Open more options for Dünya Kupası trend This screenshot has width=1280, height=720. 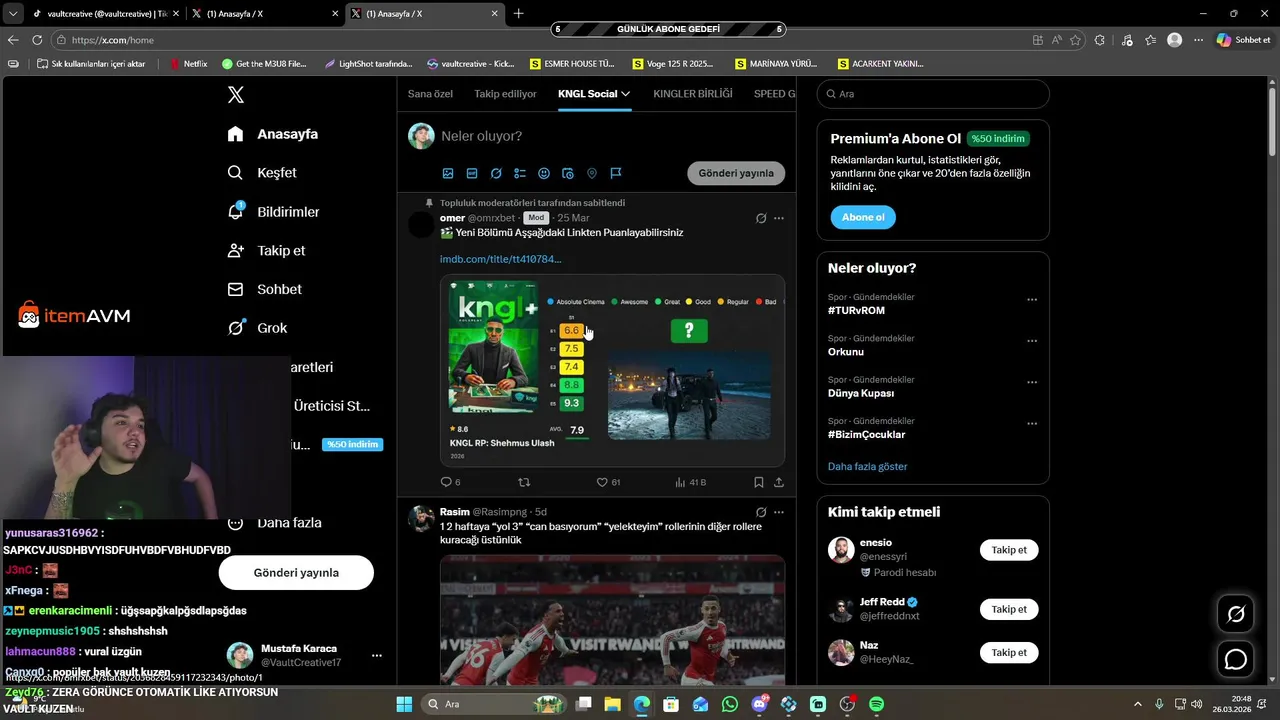pyautogui.click(x=1032, y=382)
